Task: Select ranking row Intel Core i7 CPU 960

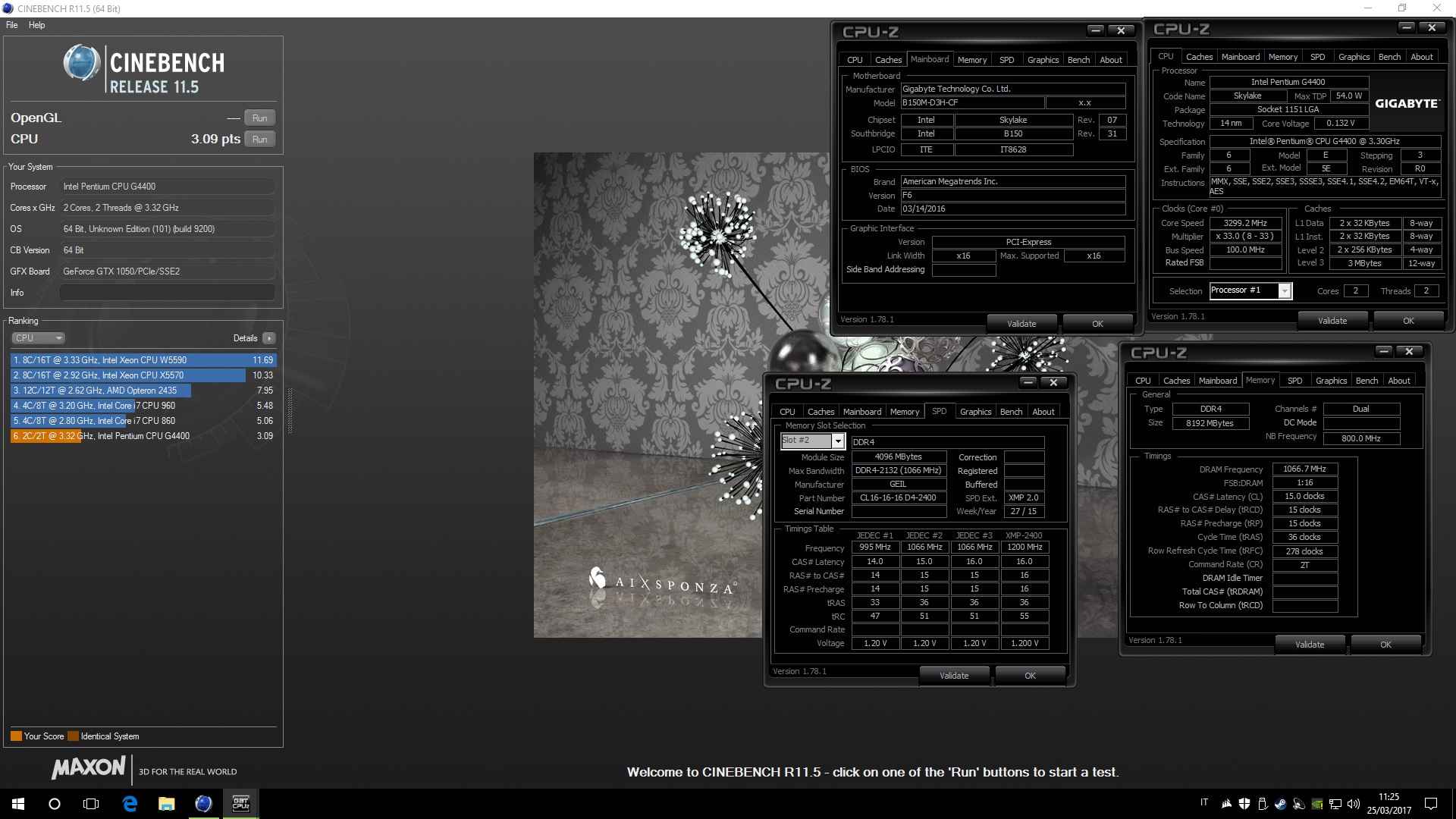Action: point(143,406)
